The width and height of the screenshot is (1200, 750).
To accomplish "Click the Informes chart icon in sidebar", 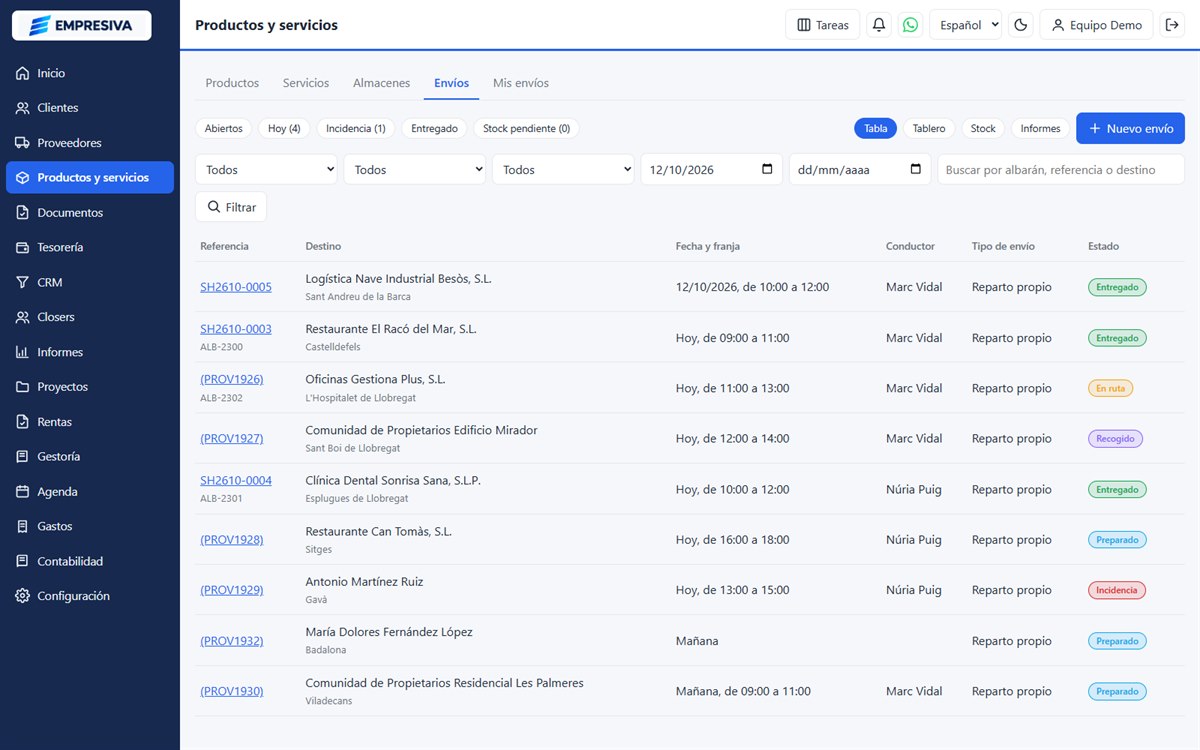I will (23, 352).
